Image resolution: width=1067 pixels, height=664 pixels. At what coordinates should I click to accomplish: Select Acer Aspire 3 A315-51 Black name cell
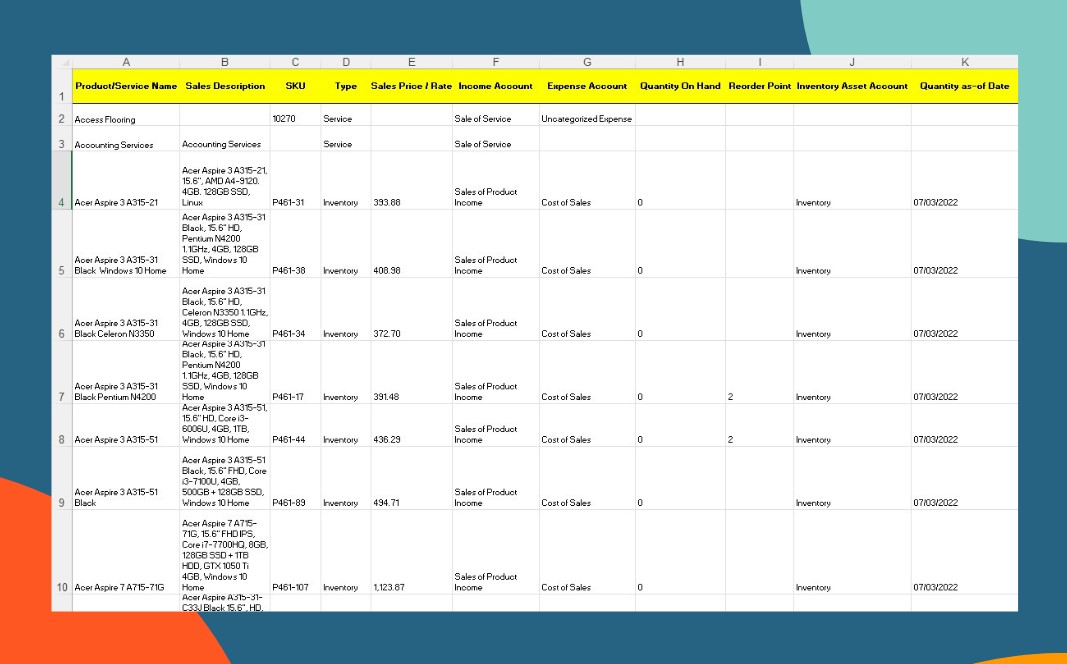pyautogui.click(x=126, y=478)
